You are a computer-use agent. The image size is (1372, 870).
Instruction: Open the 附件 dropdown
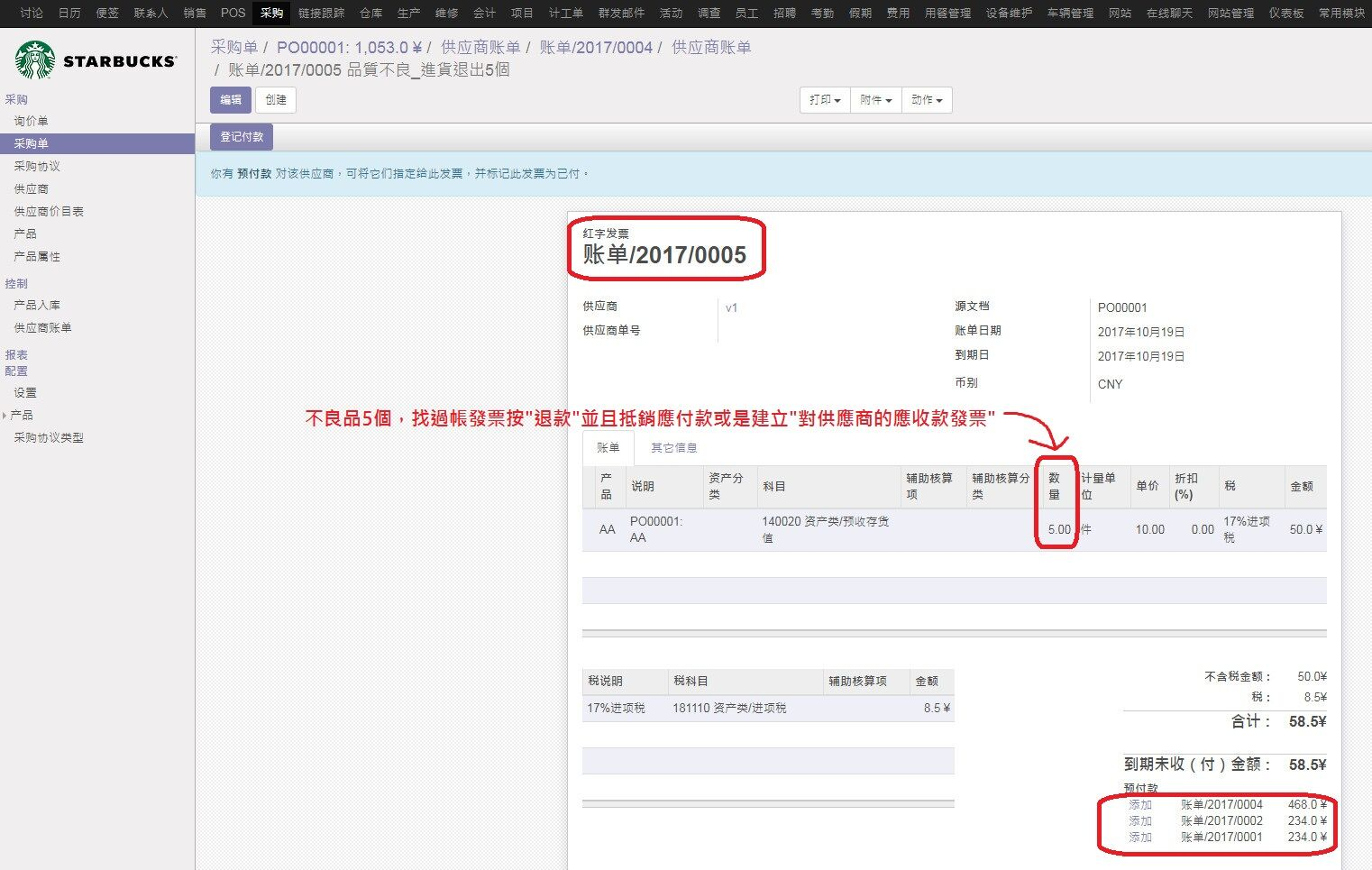875,100
